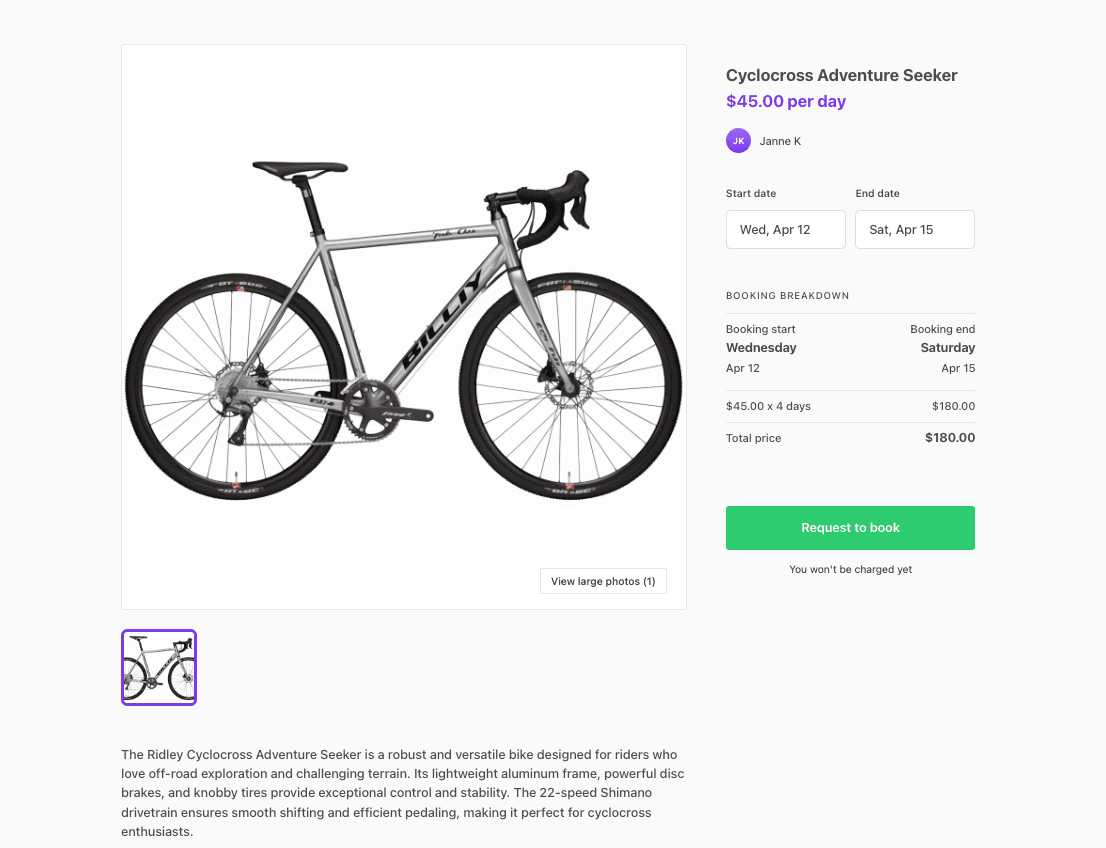
Task: Click the Cyclocross Adventure Seeker title
Action: 841,75
